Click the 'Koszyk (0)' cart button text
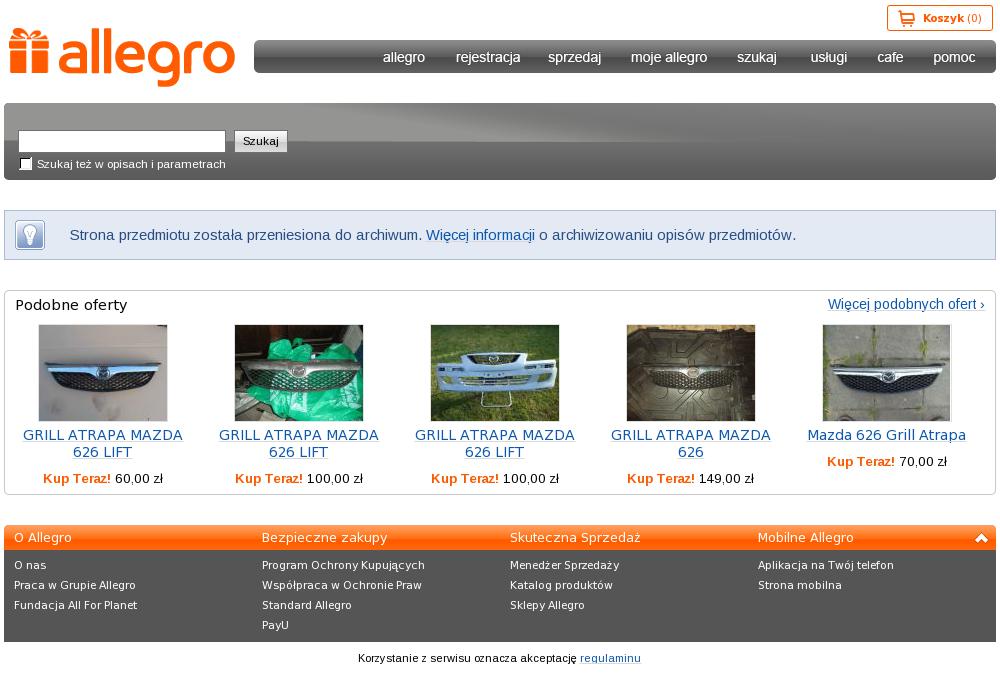The image size is (1000, 678). click(x=952, y=18)
